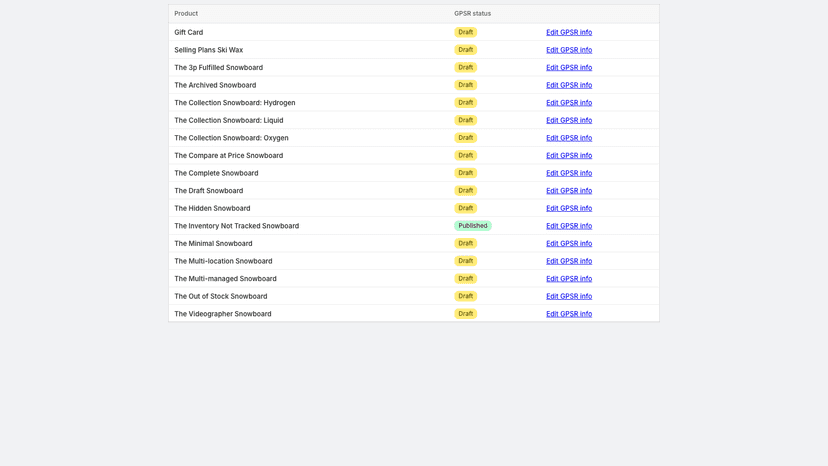Screen dimensions: 828x466
Task: Select The Collection Snowboard: Hydrogen name
Action: (x=234, y=102)
